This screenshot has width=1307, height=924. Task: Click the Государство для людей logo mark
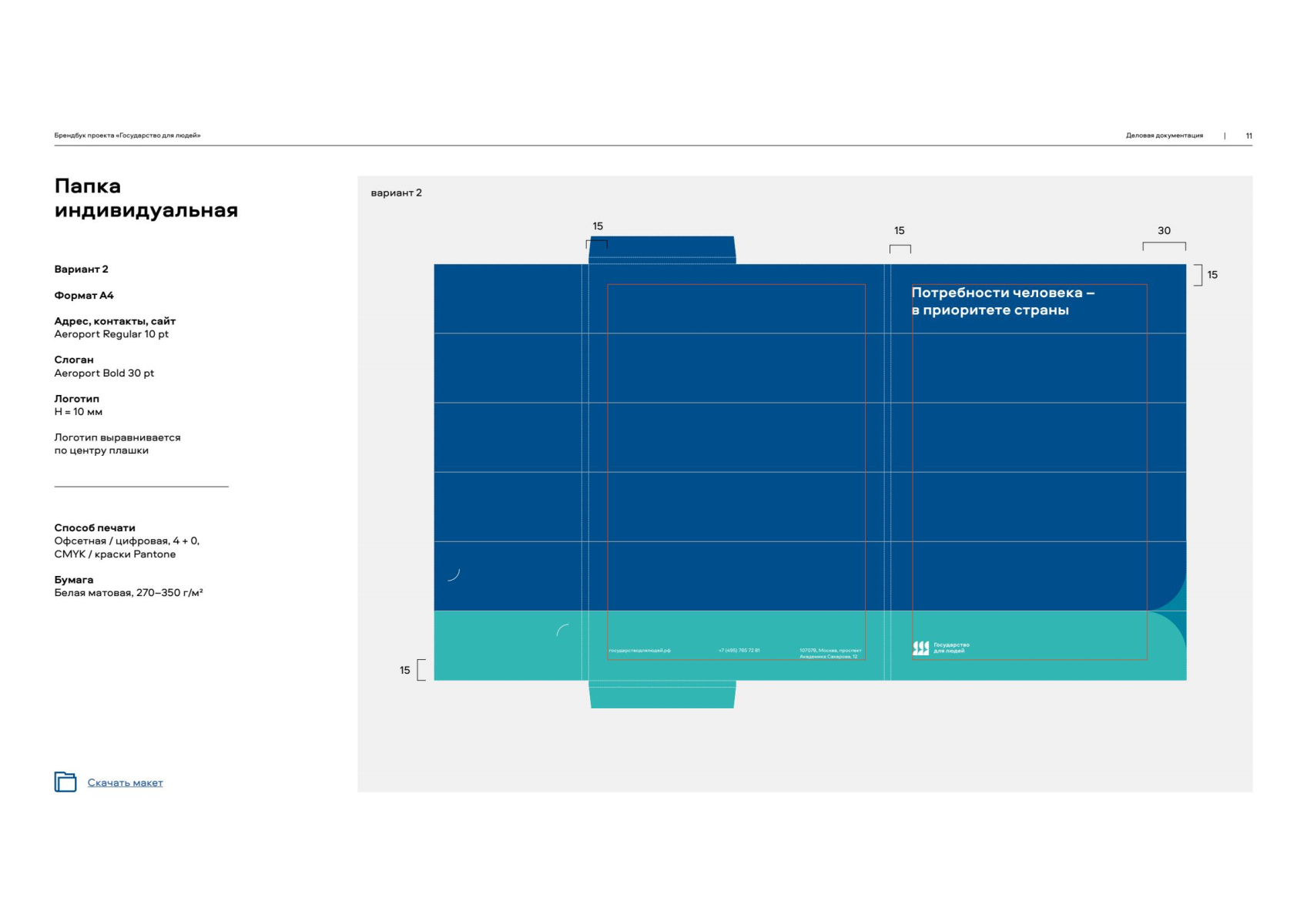click(x=920, y=648)
